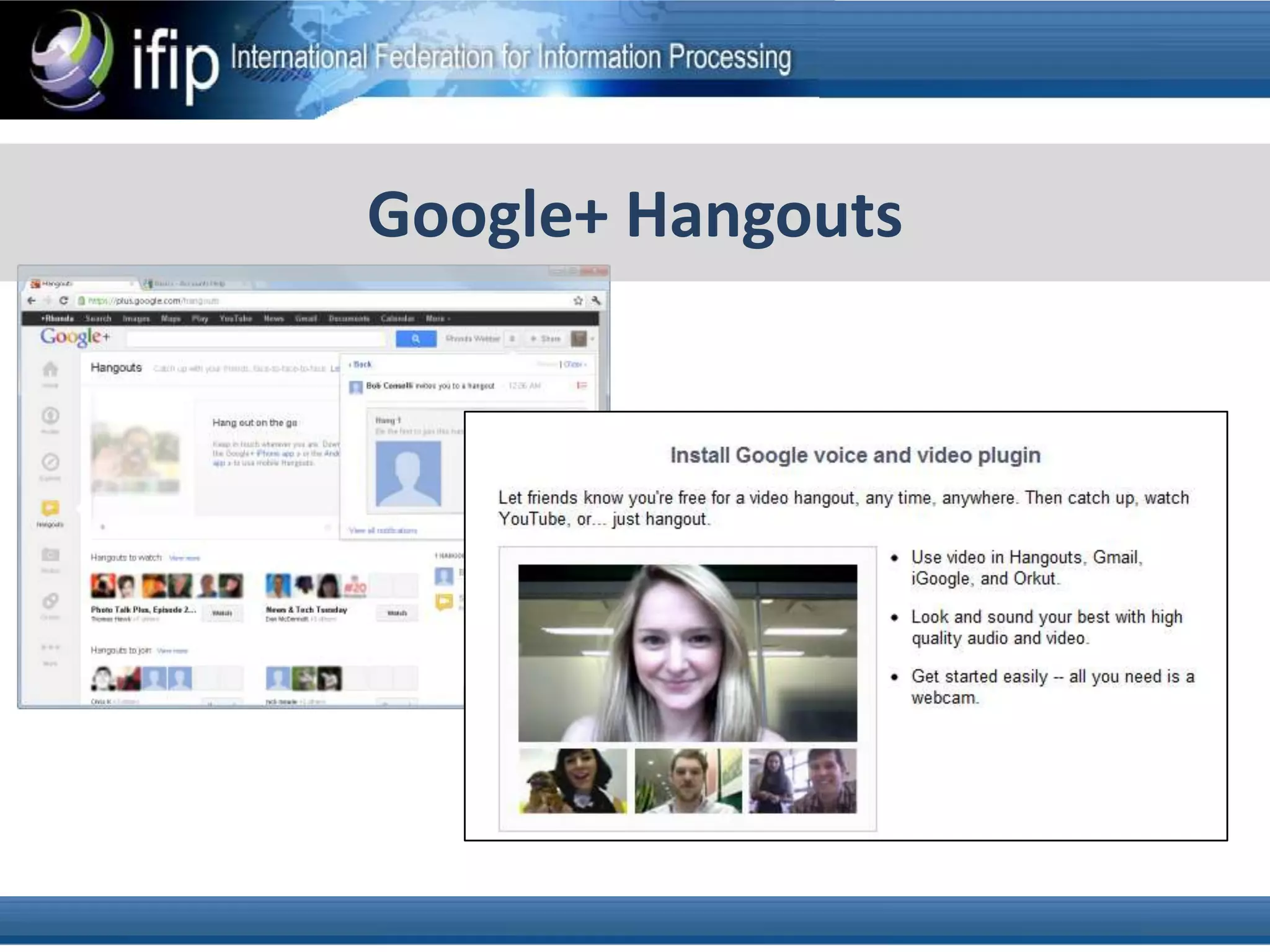This screenshot has height=952, width=1270.
Task: Select the Hangouts browser tab
Action: click(81, 284)
